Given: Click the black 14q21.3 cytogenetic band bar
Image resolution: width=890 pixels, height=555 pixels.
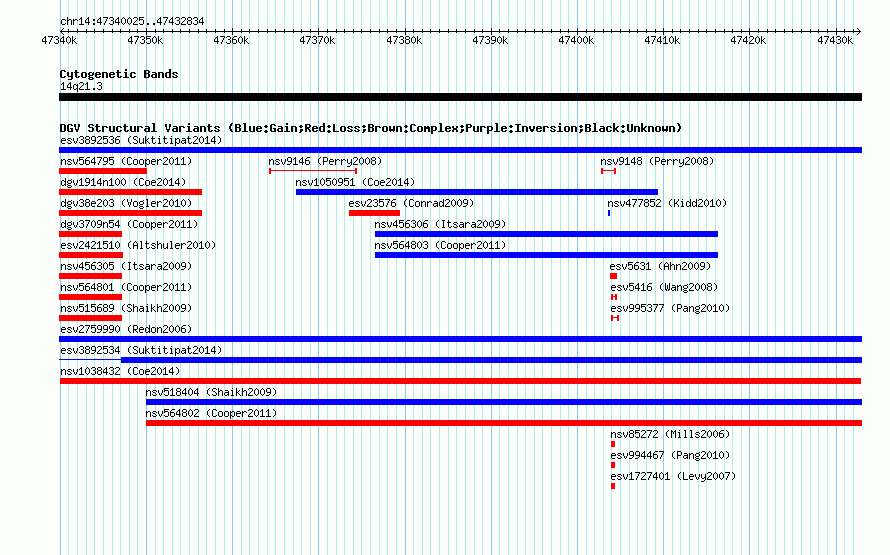Looking at the screenshot, I should [460, 97].
